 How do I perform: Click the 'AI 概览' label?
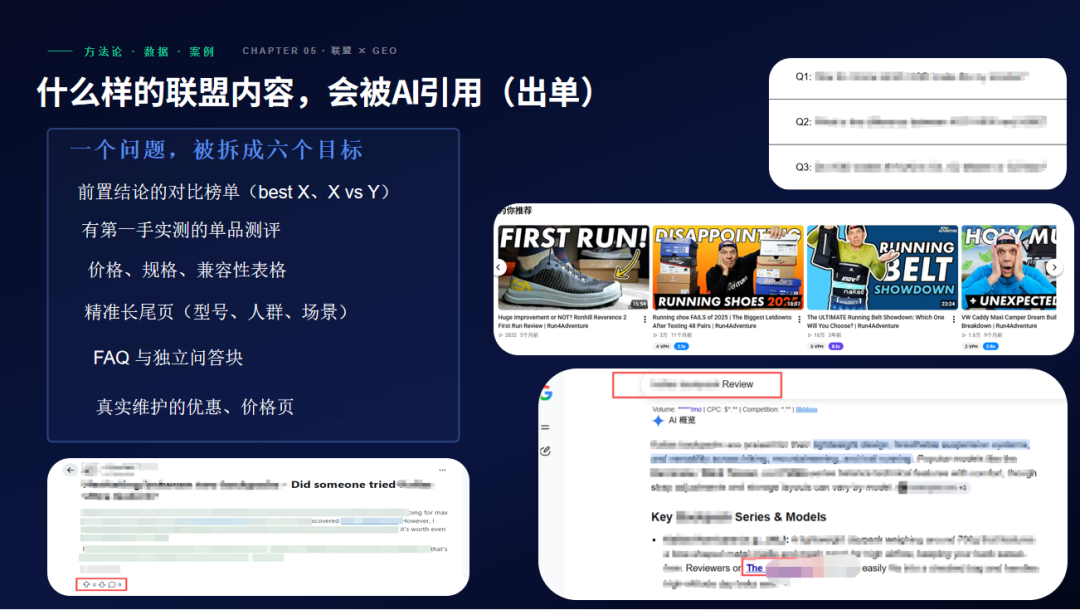682,420
